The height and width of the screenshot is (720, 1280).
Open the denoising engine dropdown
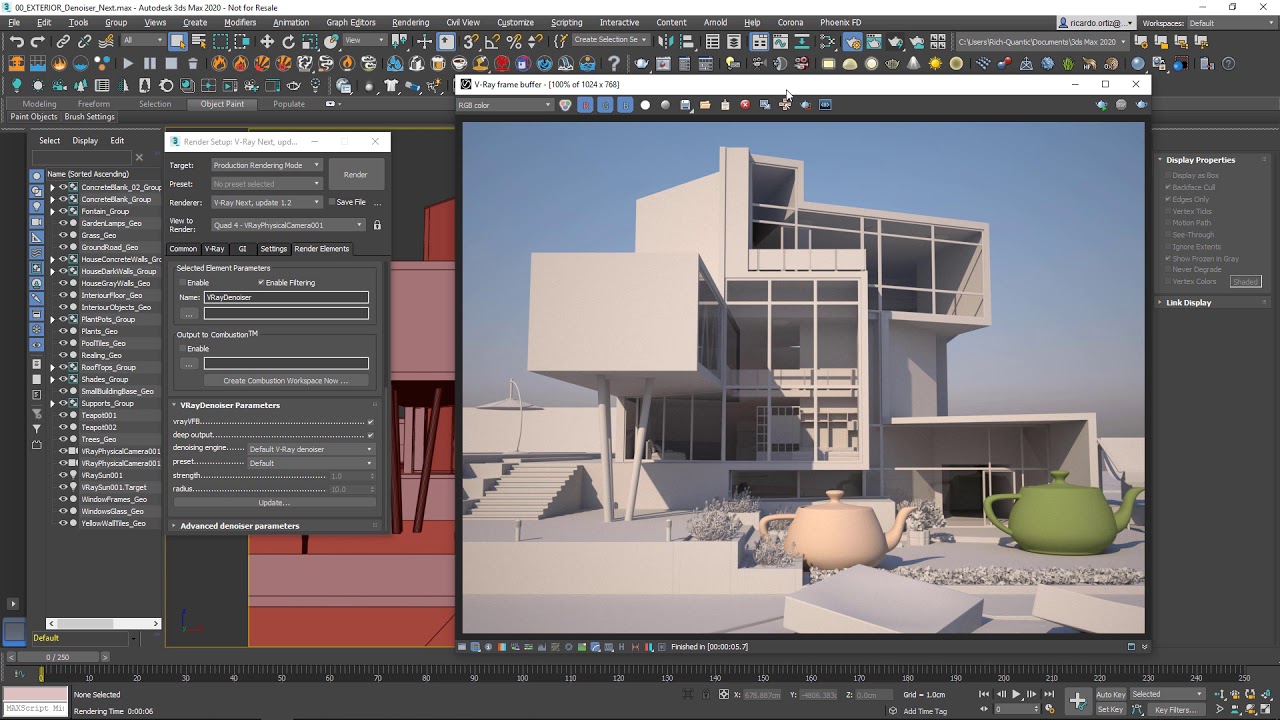(x=310, y=449)
